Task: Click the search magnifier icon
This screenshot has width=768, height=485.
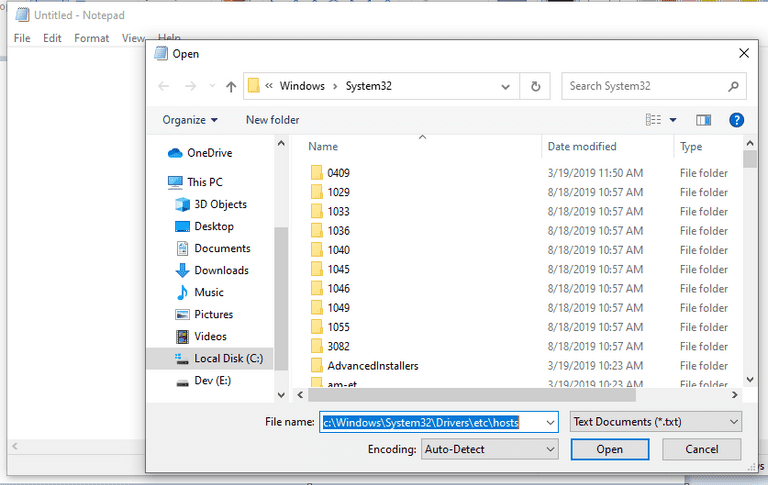Action: [733, 86]
